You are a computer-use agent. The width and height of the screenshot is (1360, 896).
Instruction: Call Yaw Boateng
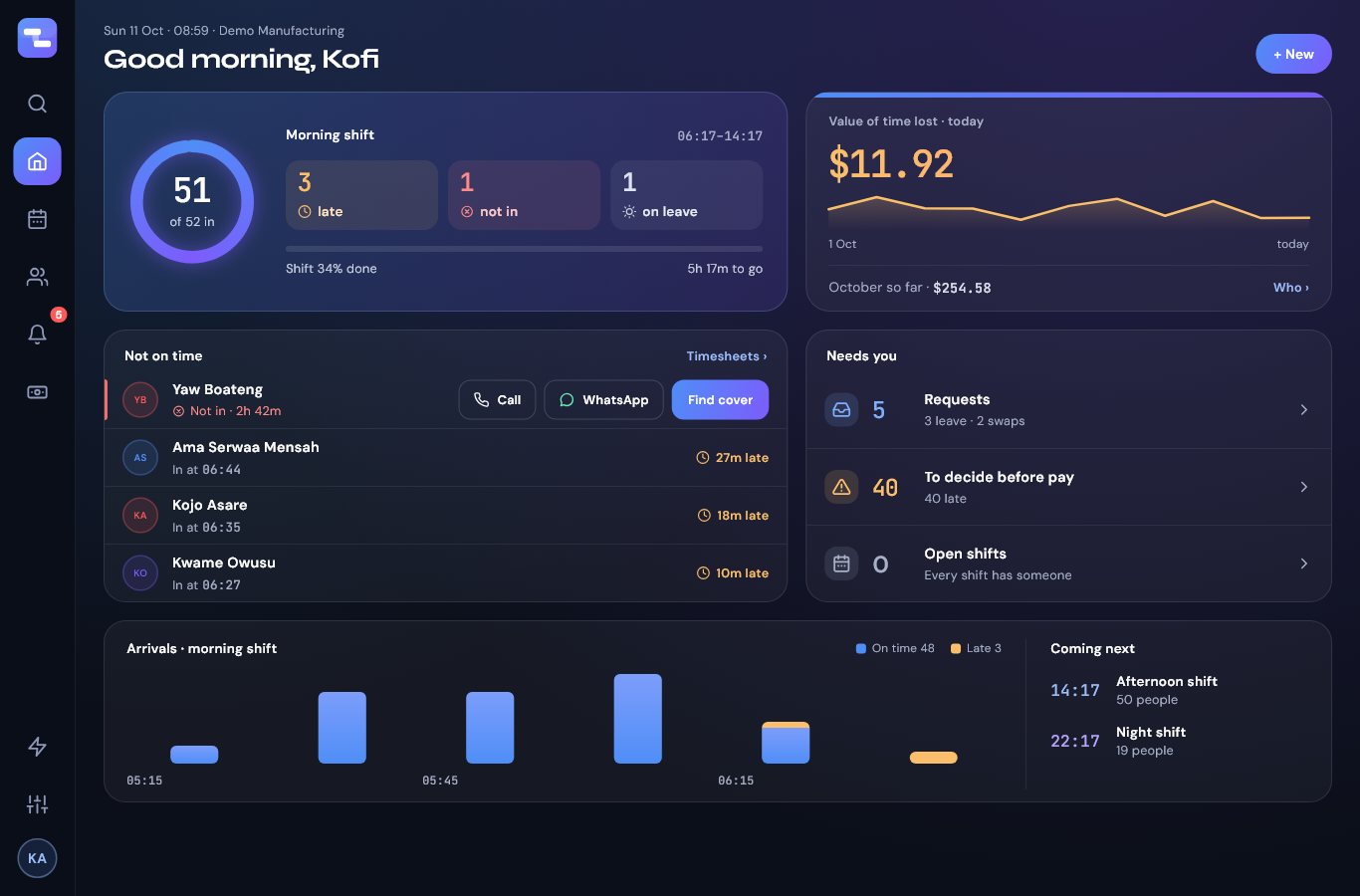click(497, 400)
